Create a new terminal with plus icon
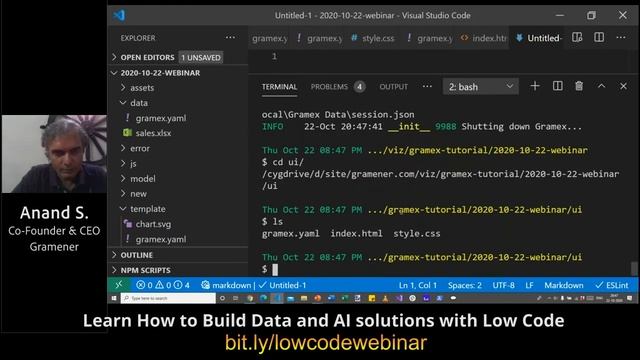This screenshot has width=640, height=360. [535, 86]
